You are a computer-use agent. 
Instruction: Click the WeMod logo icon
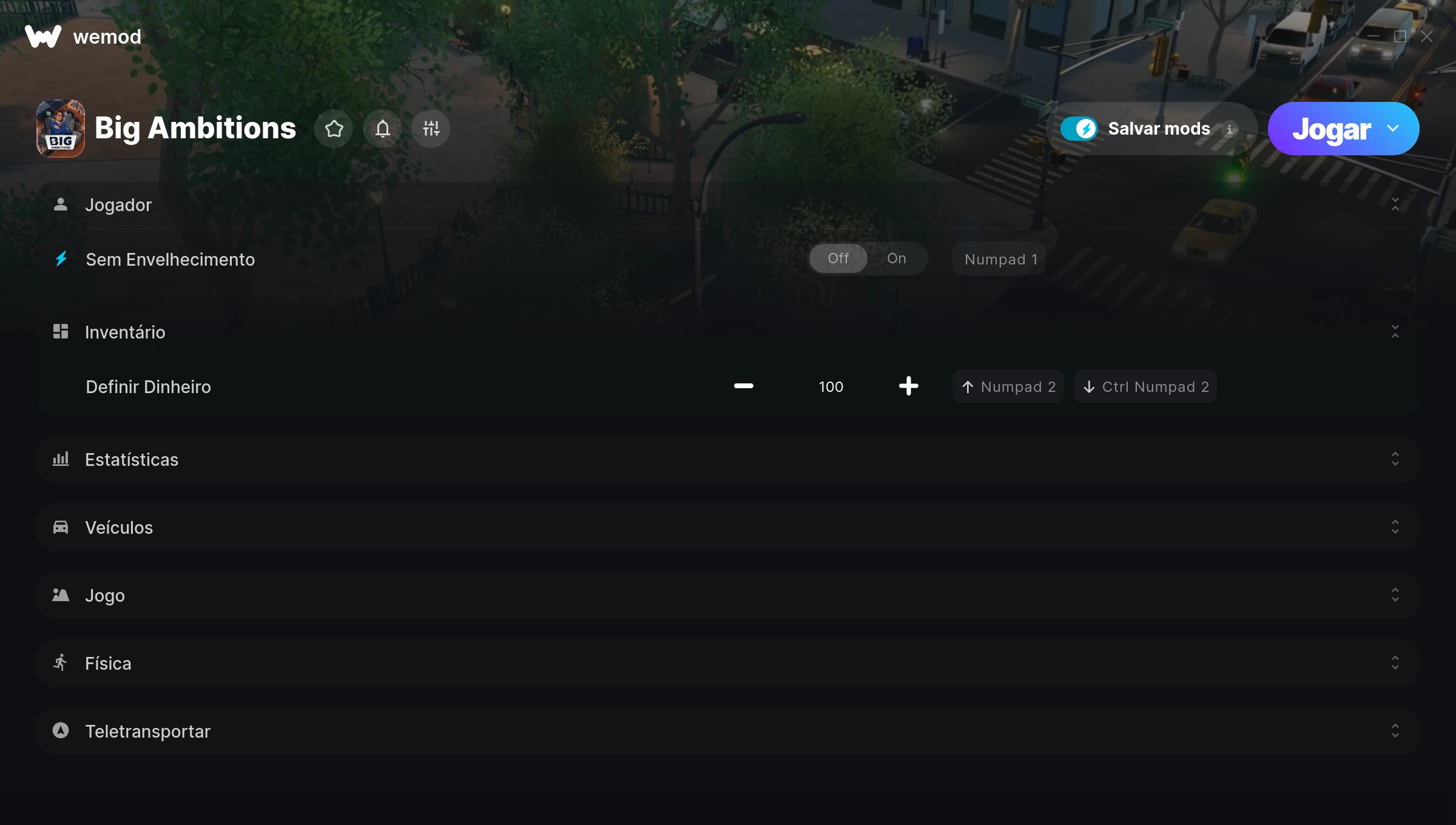pos(43,36)
